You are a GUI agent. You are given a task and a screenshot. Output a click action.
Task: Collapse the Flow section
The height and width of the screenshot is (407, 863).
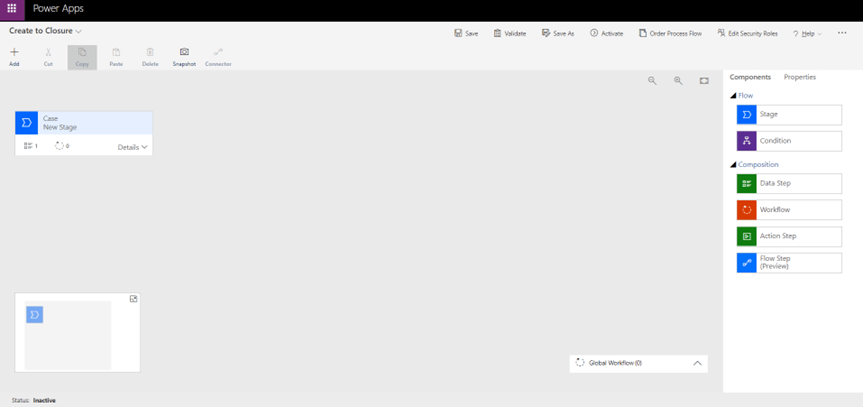click(734, 96)
